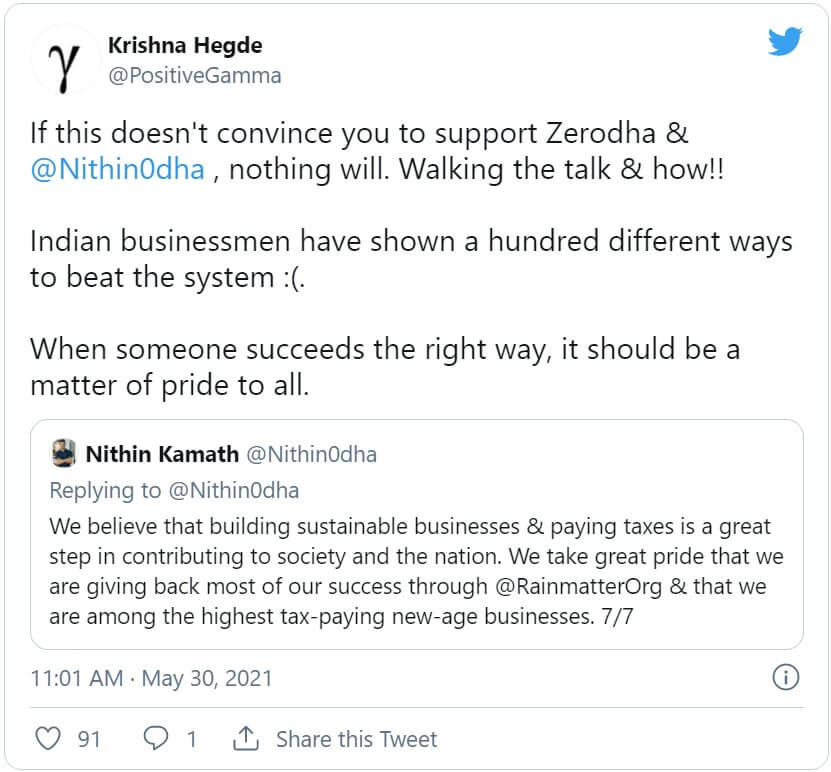This screenshot has height=772, width=831.
Task: Click @Nithin0dha handle beside Nithin Kamath's name
Action: 311,454
